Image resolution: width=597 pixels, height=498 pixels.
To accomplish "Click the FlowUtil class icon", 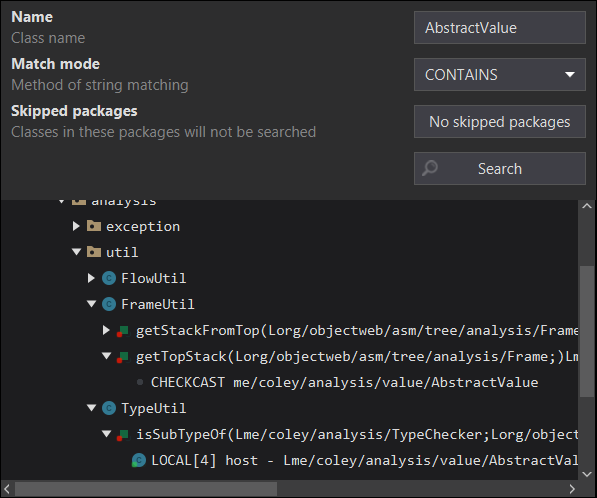I will pyautogui.click(x=109, y=278).
